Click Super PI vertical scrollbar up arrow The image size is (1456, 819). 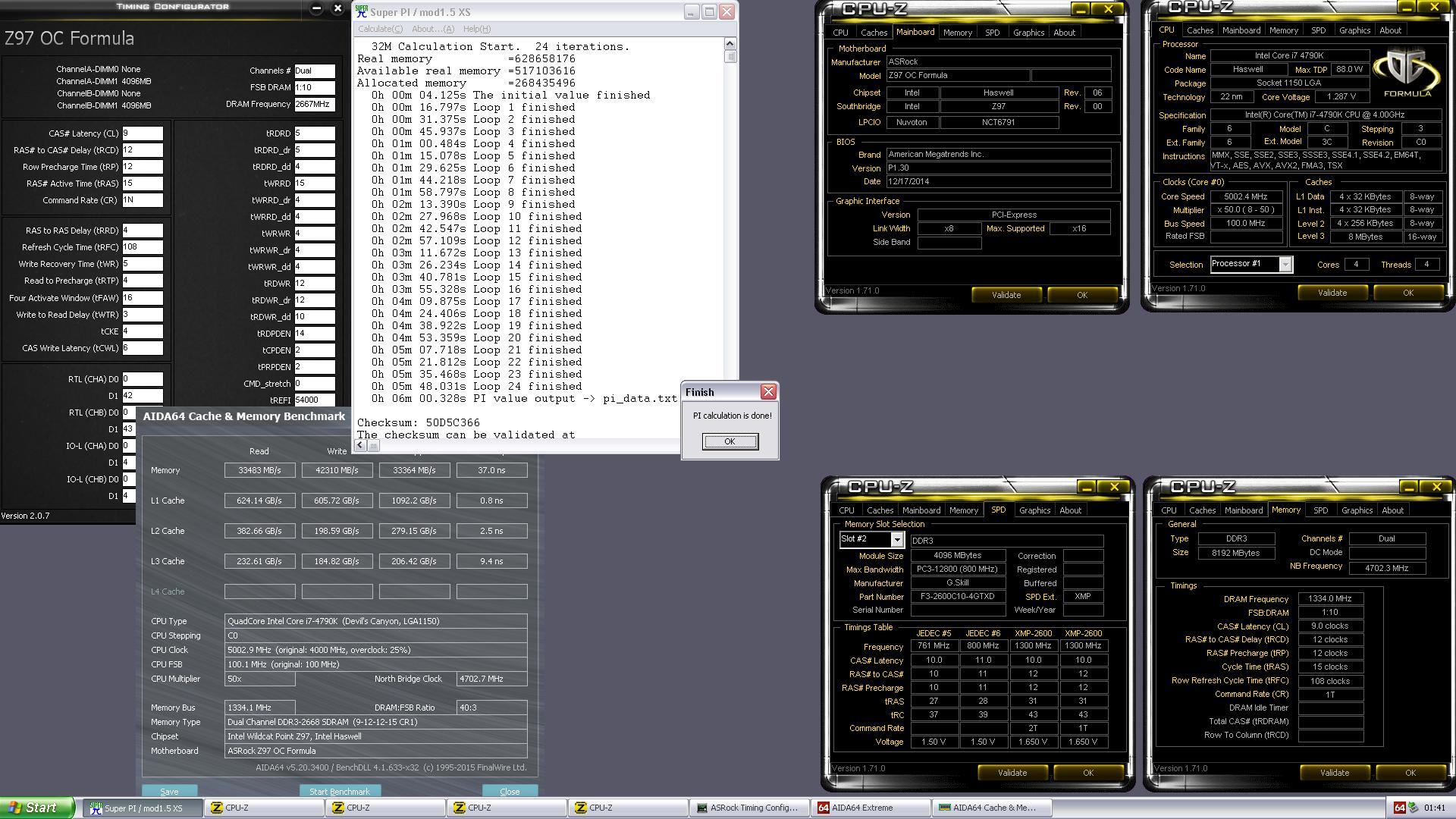(x=730, y=43)
